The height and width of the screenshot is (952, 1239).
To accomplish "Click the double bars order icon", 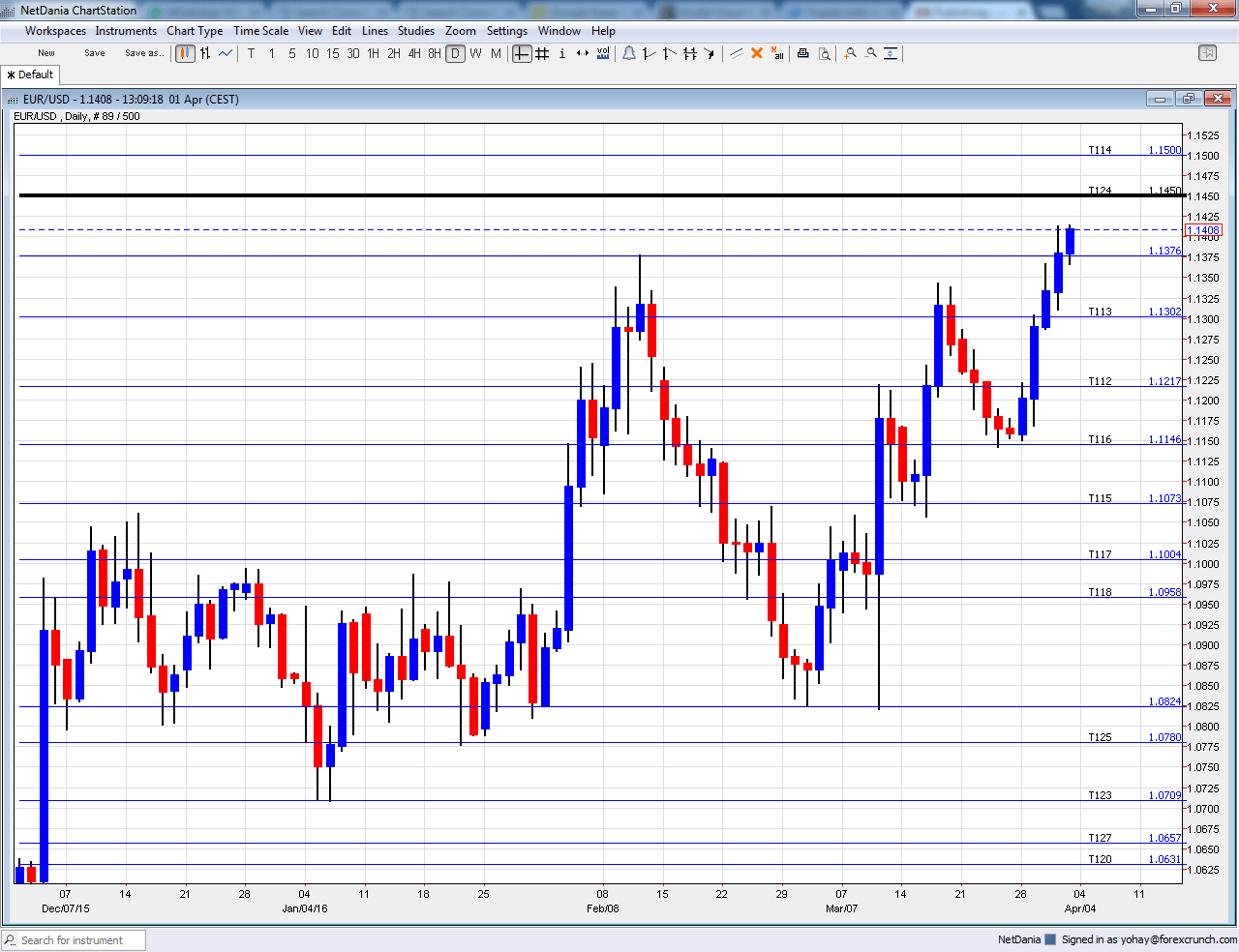I will coord(690,53).
